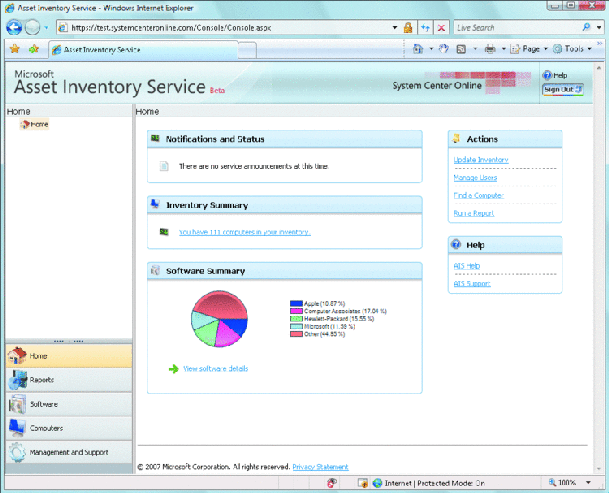The image size is (609, 493).
Task: Click the Inventory Summary computer icon
Action: tap(155, 204)
